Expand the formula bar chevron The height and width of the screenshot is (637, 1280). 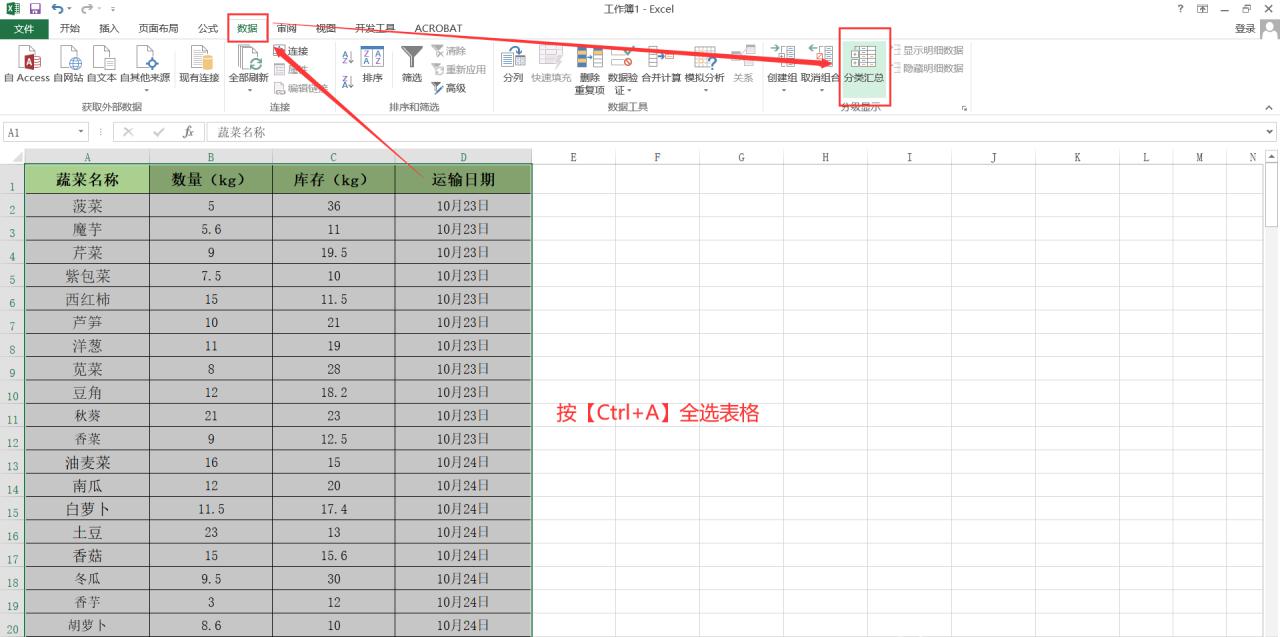pos(1271,132)
